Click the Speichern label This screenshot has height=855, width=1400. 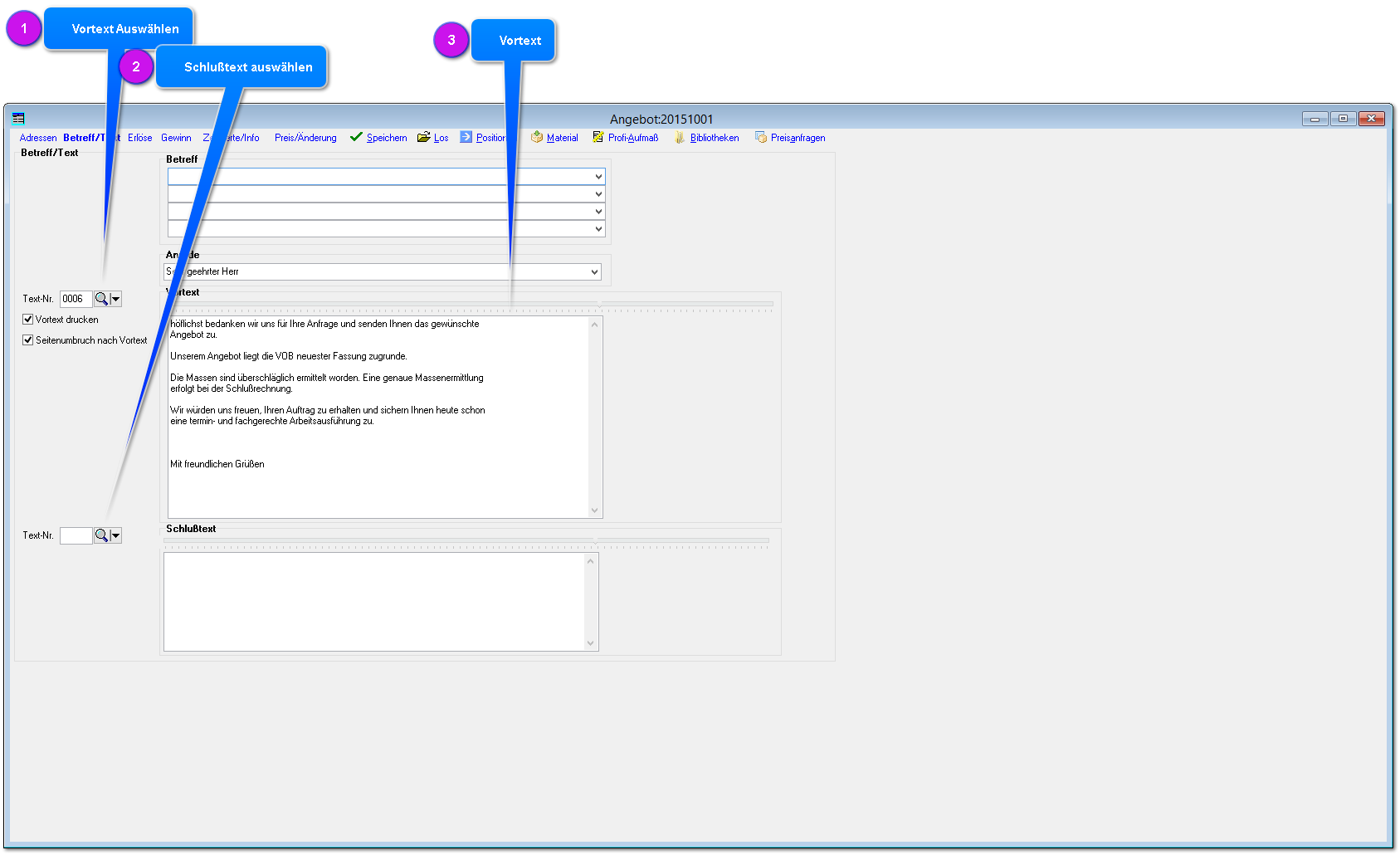[x=387, y=138]
